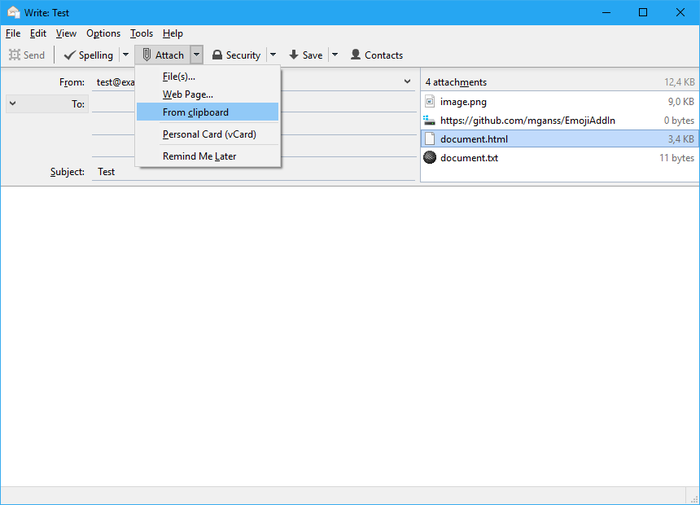The width and height of the screenshot is (700, 505).
Task: Click the 9,0 KB size value
Action: tap(681, 102)
